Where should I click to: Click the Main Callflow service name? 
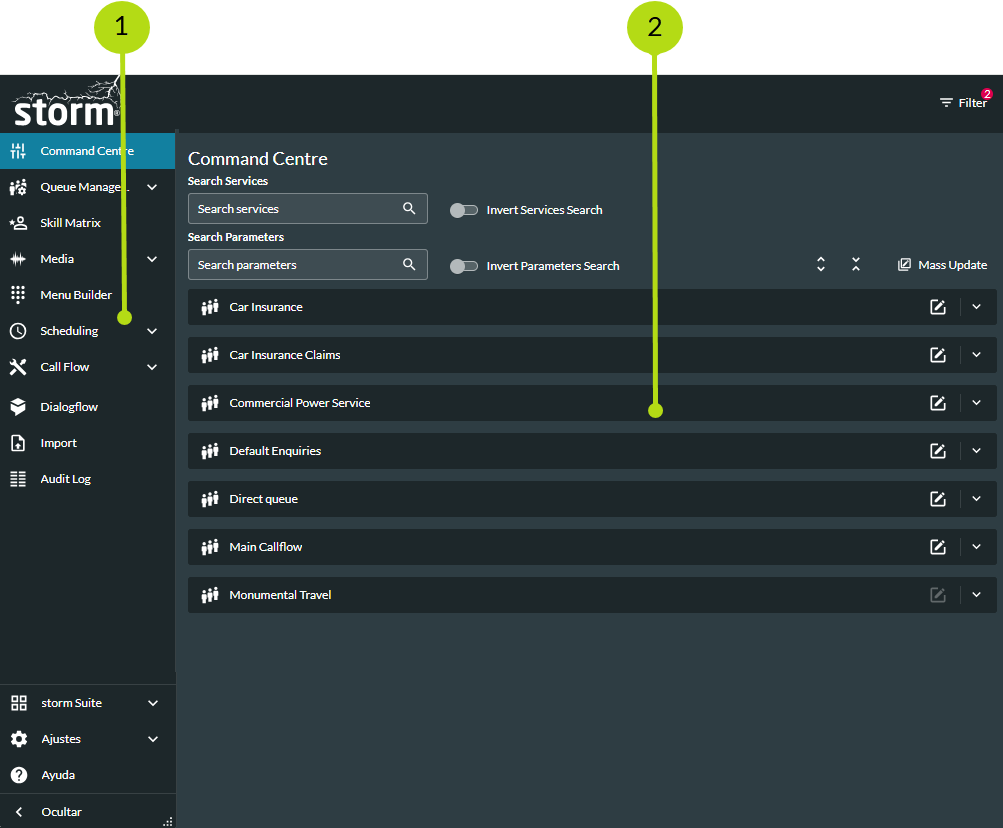(x=265, y=547)
